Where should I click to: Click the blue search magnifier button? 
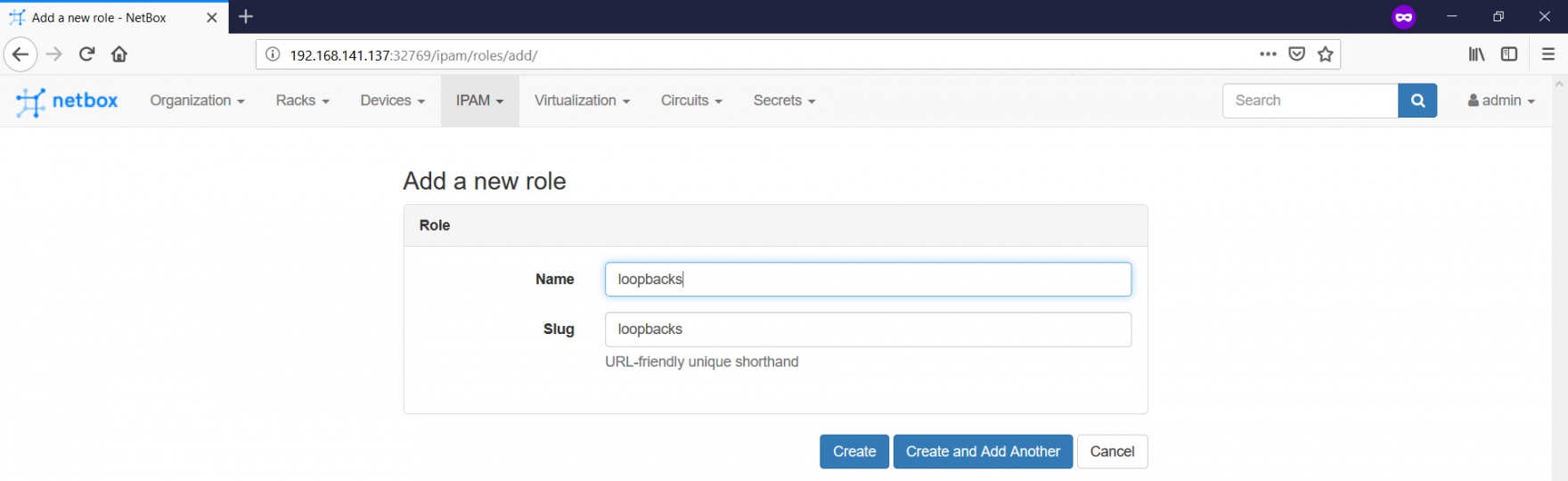pos(1417,101)
